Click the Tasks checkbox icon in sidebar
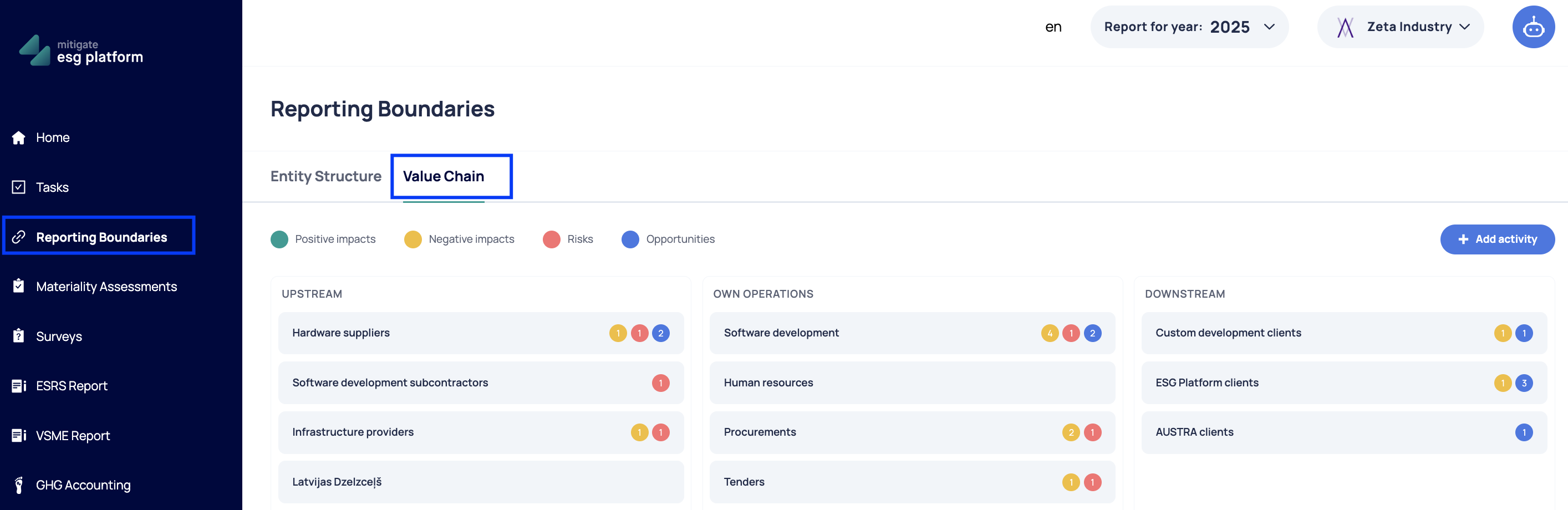The height and width of the screenshot is (510, 1568). (19, 187)
